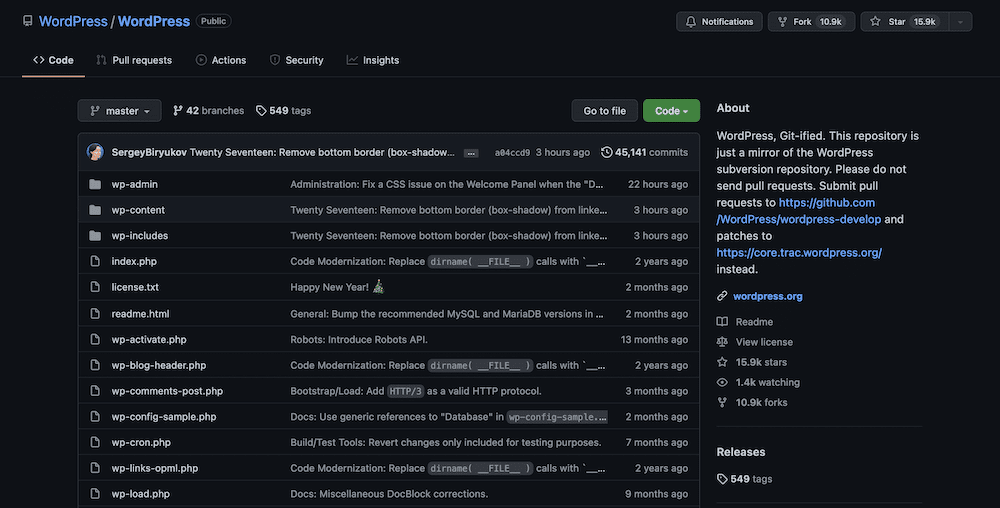Click the file icon next to wp-activate.php
The width and height of the screenshot is (1000, 508).
pyautogui.click(x=95, y=340)
